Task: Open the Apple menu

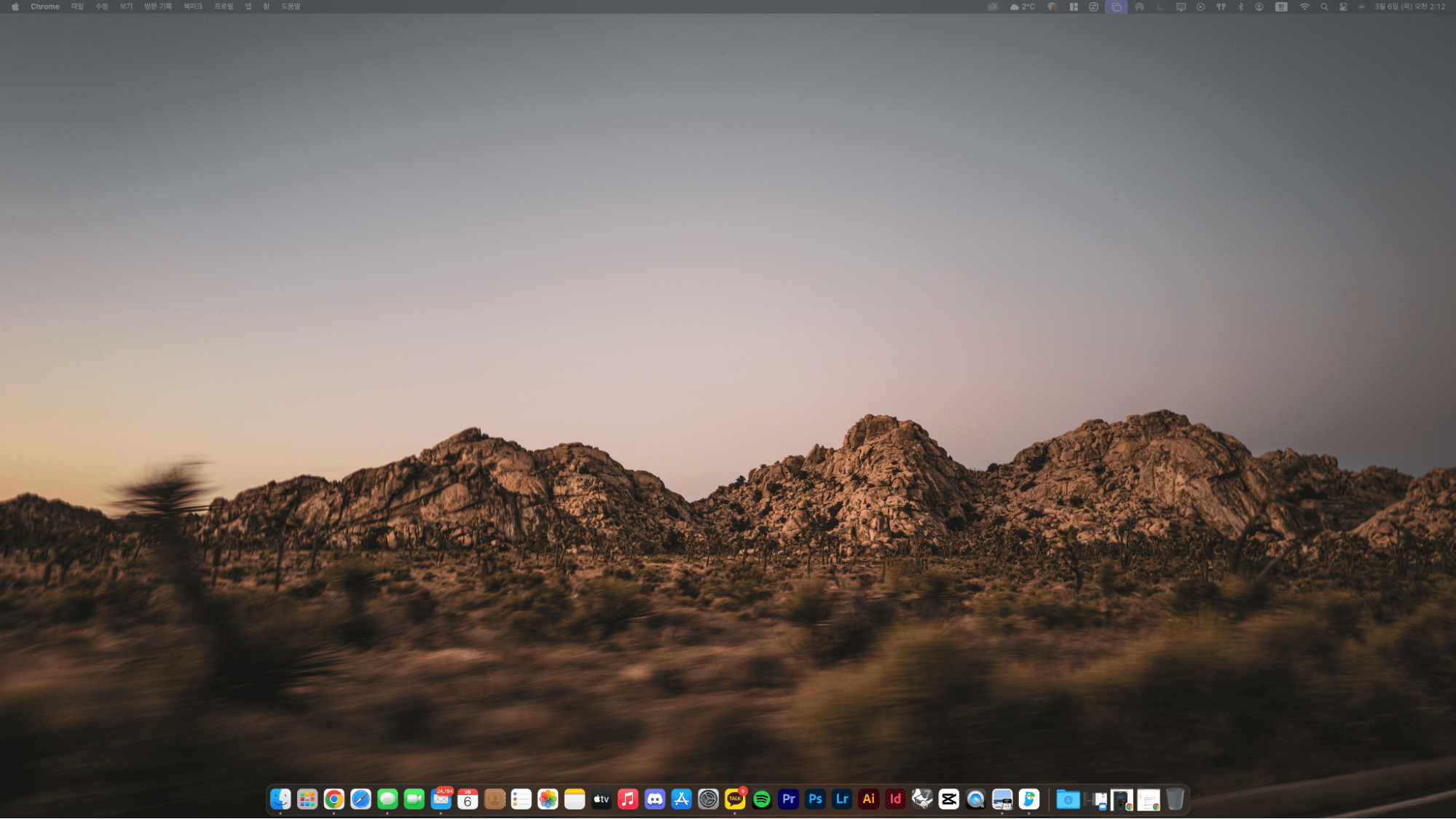Action: click(x=14, y=6)
